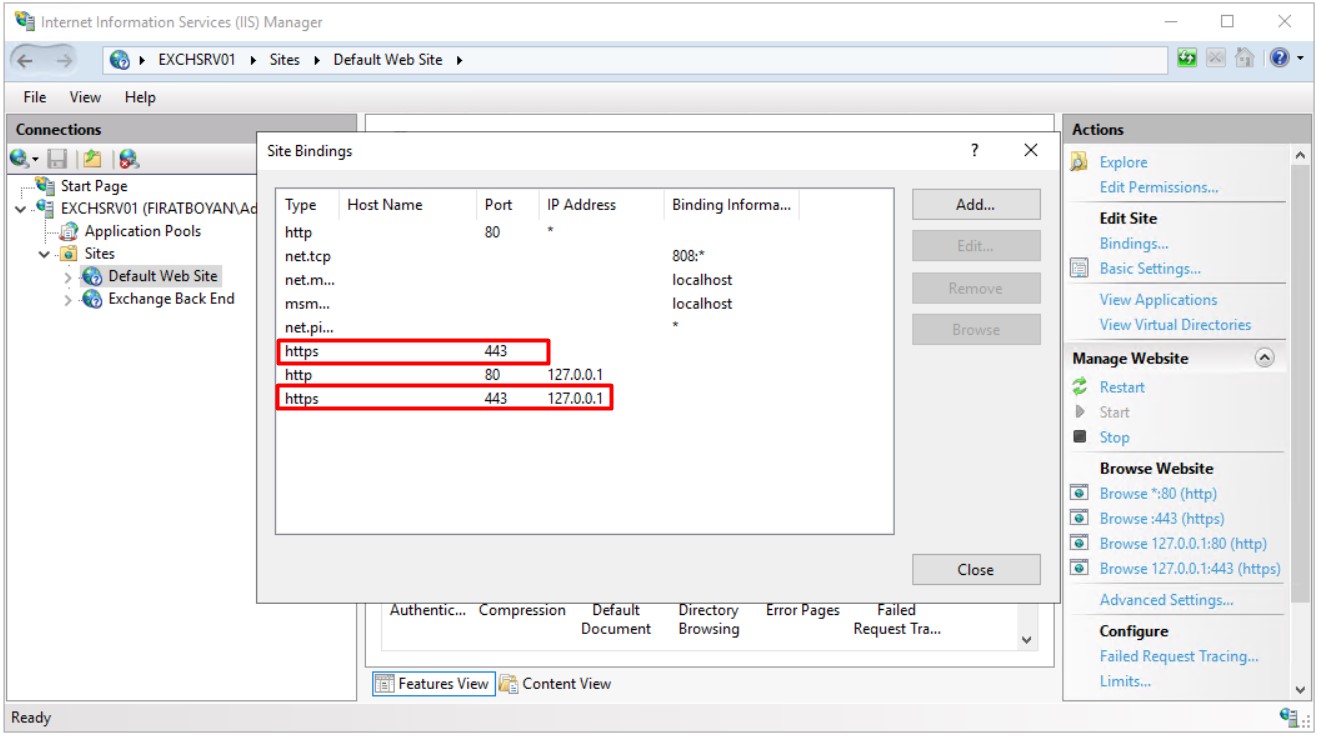Click the IP Address column header

pos(601,205)
